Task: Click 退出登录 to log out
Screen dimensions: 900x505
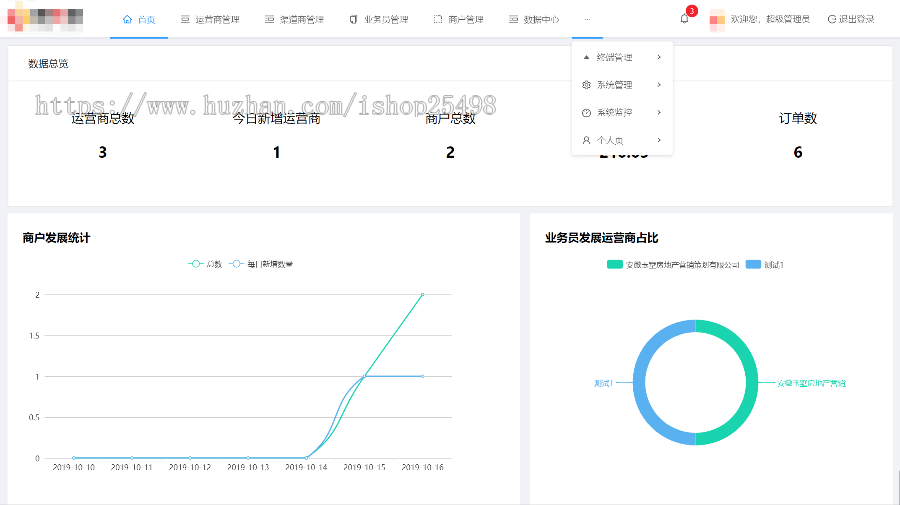Action: (x=851, y=20)
